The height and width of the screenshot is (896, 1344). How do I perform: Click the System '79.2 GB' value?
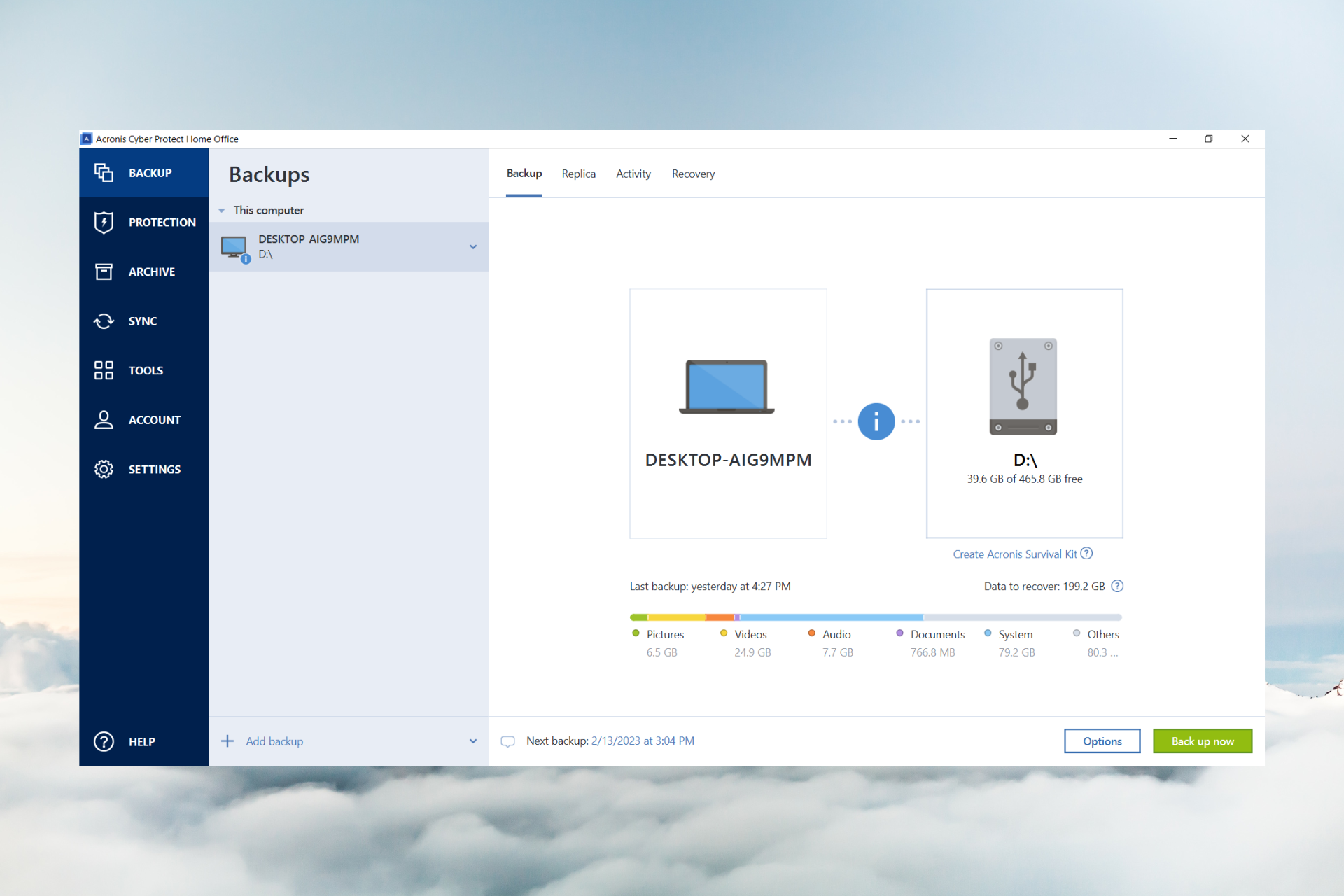pyautogui.click(x=1016, y=652)
